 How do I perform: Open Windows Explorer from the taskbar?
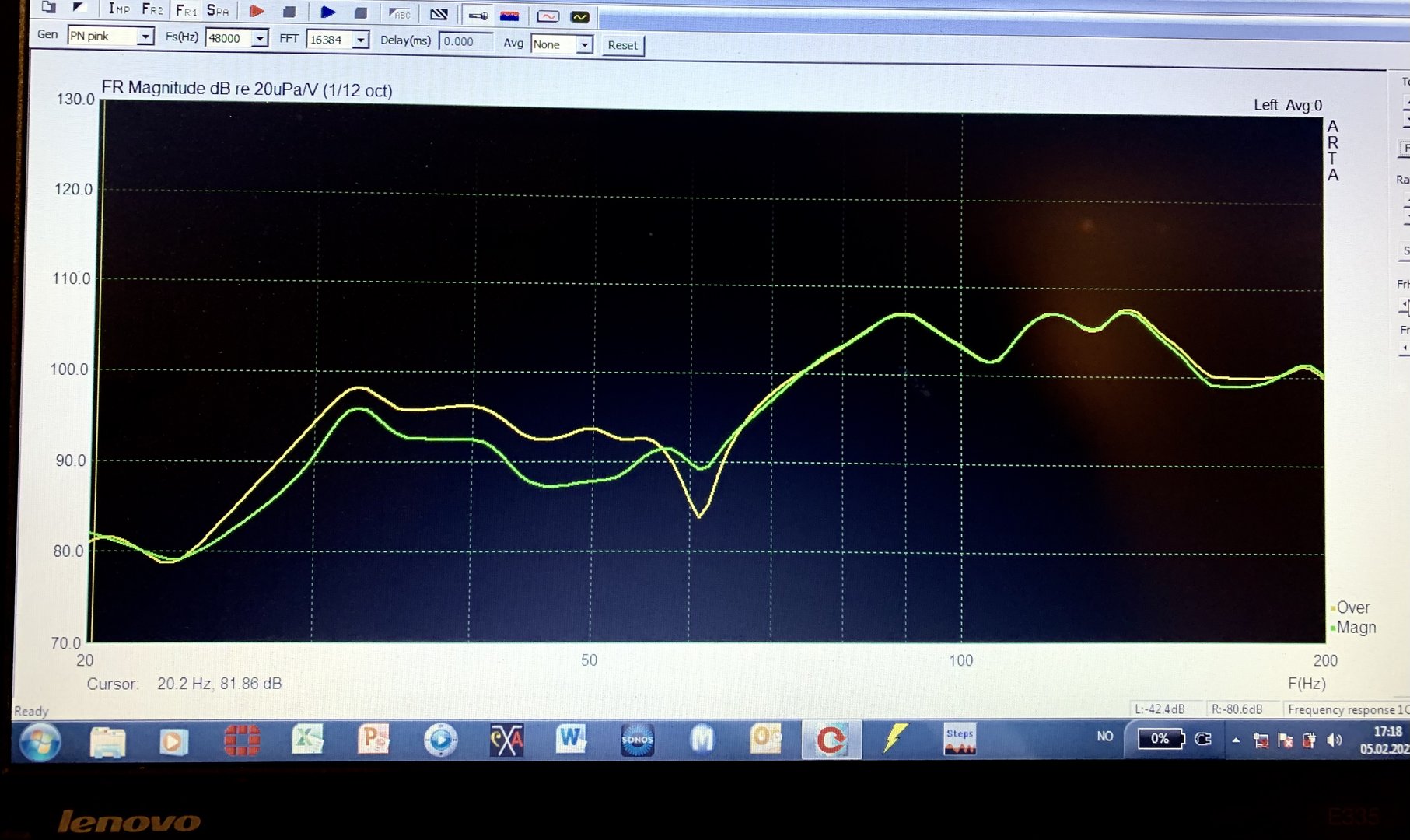tap(107, 741)
